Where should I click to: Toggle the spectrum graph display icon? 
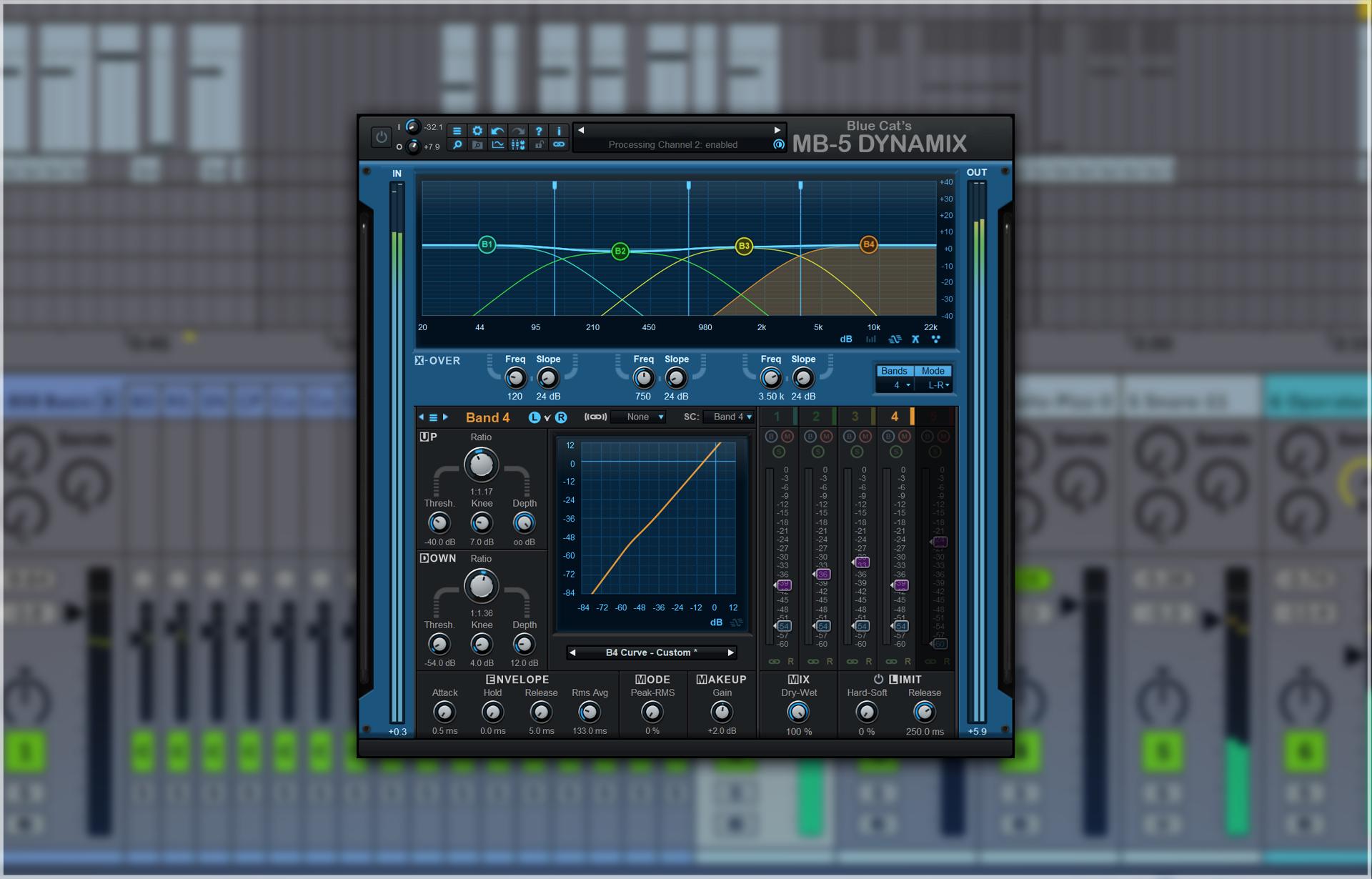click(497, 145)
